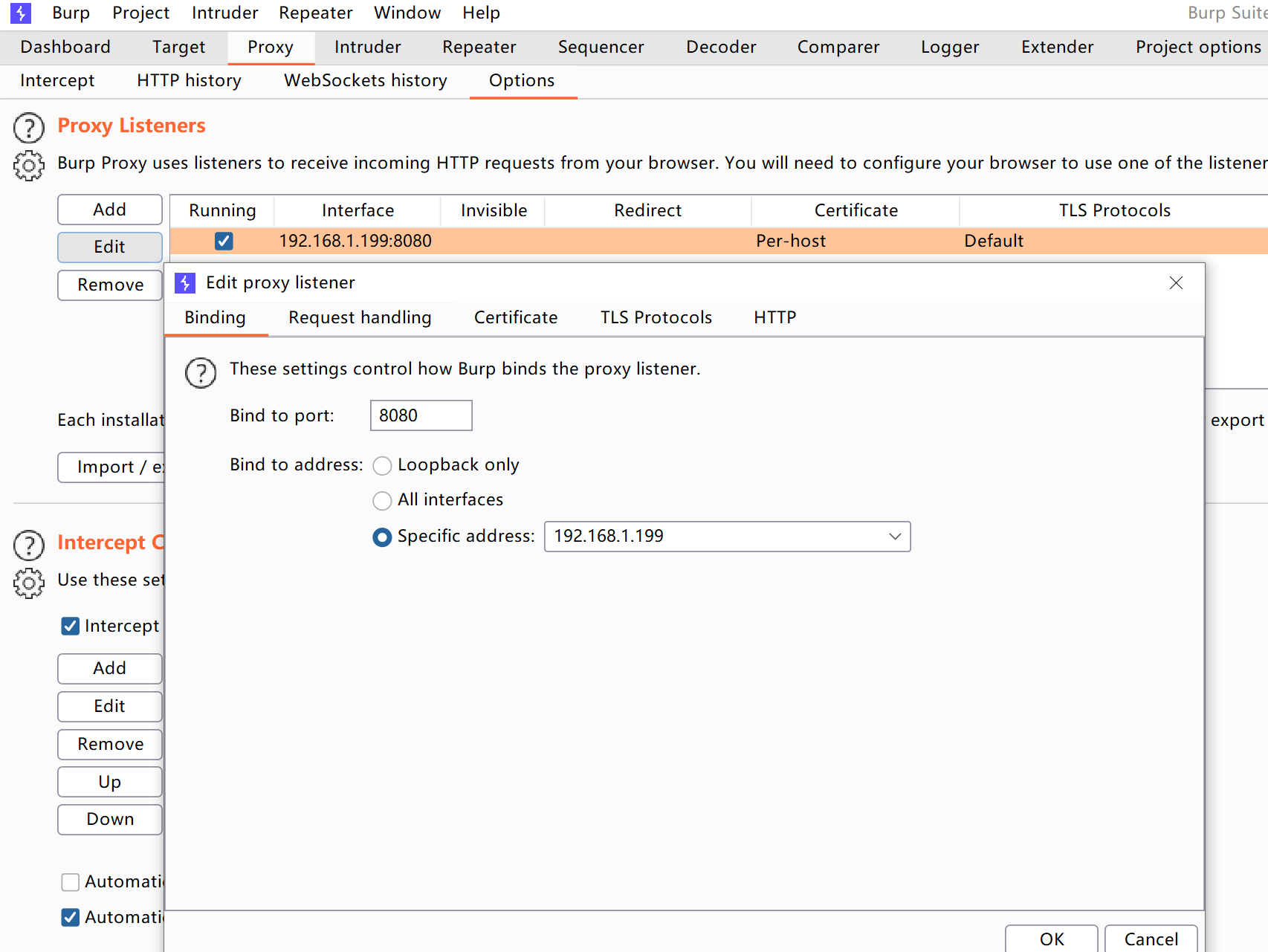Switch to Target tab
The width and height of the screenshot is (1268, 952).
coord(178,47)
